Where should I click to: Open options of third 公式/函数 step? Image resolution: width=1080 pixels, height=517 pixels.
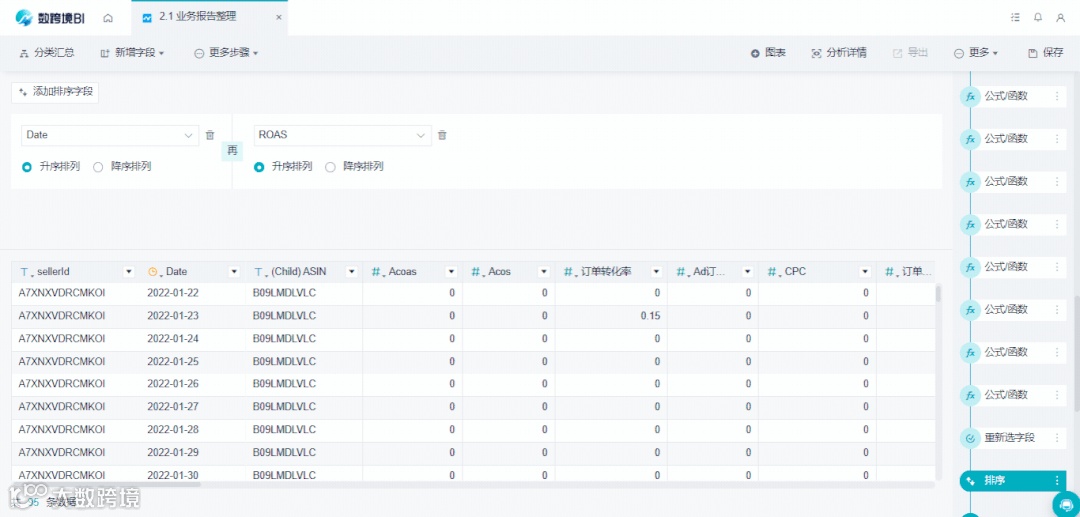pos(1057,182)
